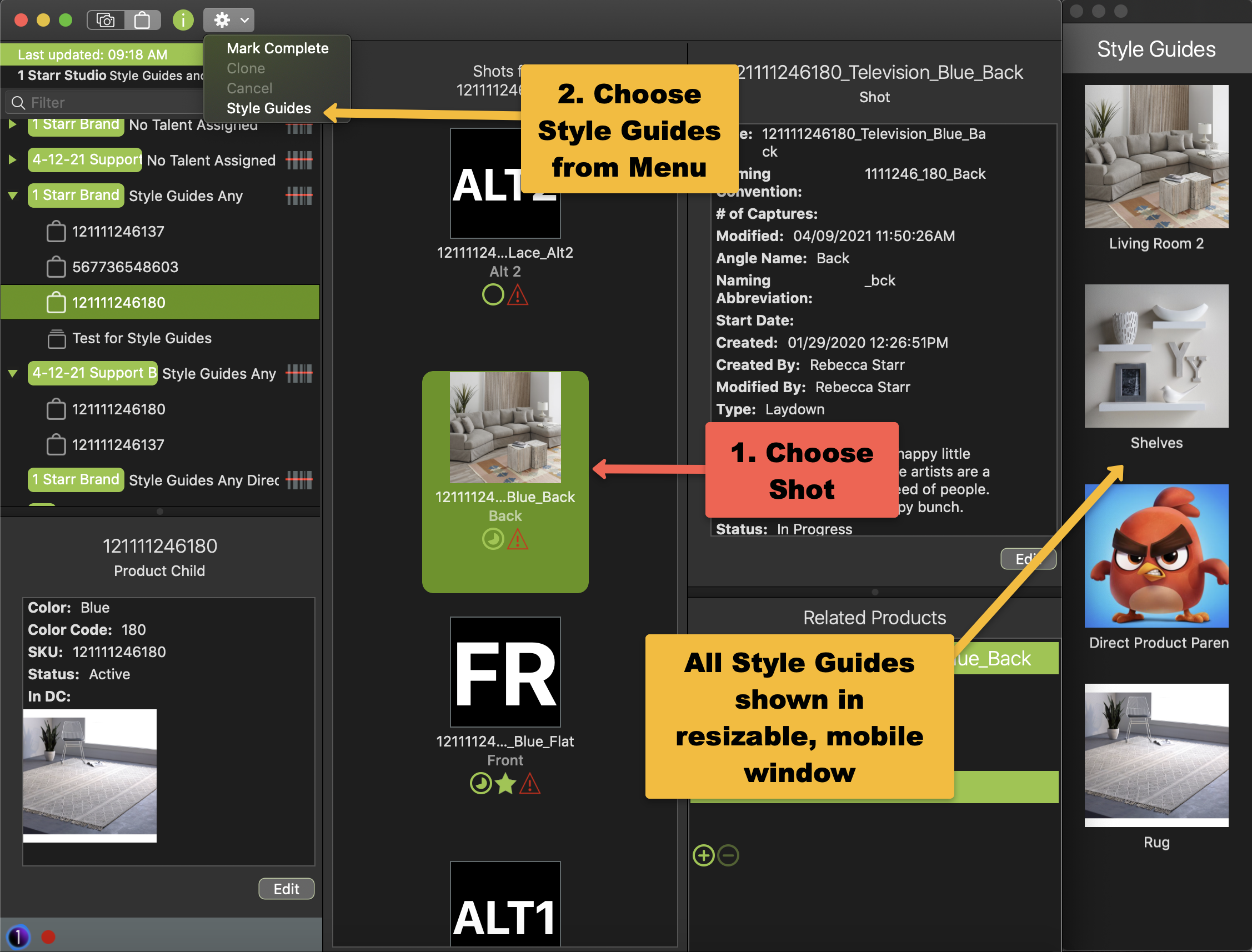Collapse the 4-12-21 Support B Style Guides group

tap(13, 374)
